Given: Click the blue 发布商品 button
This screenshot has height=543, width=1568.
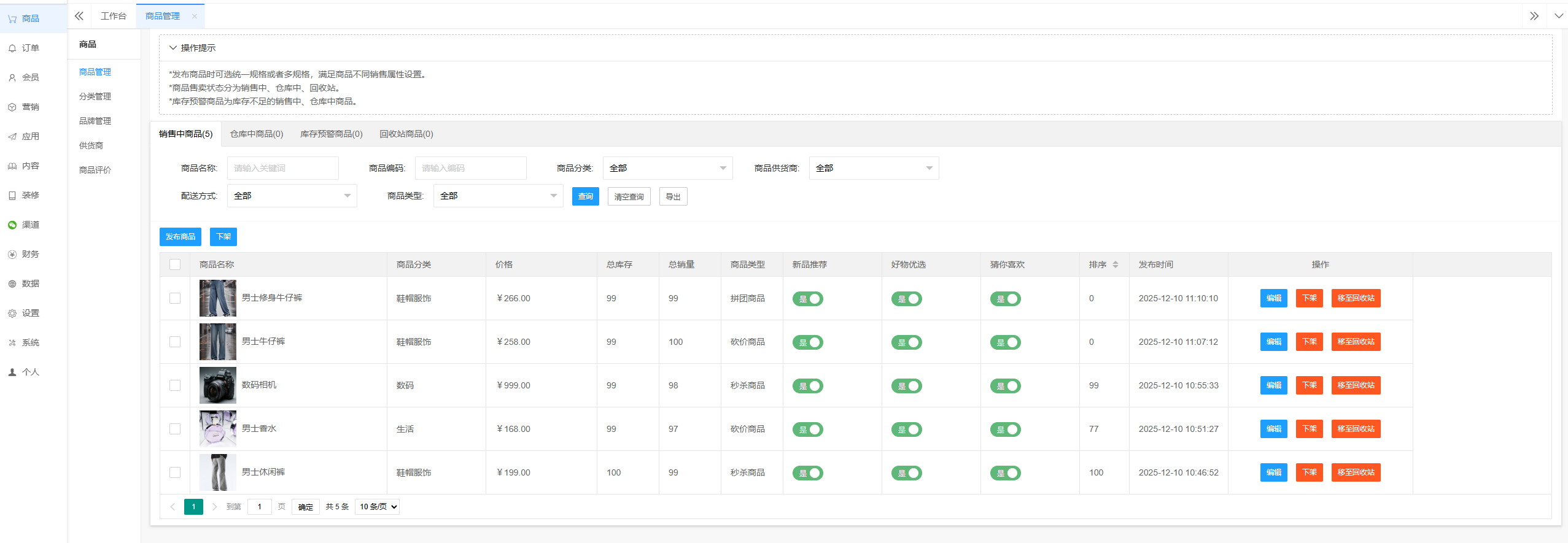Looking at the screenshot, I should 180,237.
